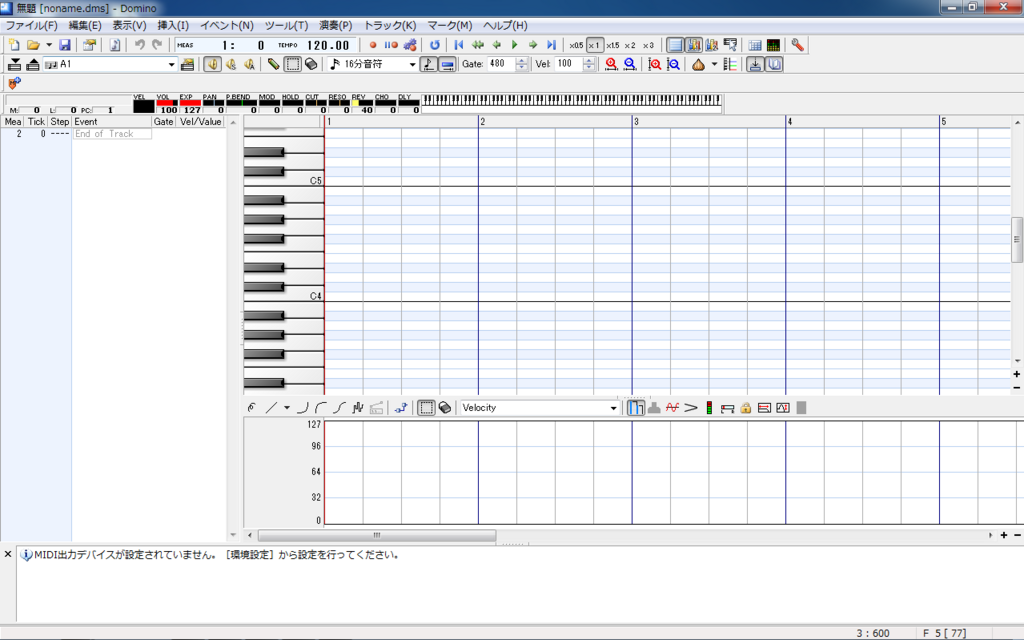The image size is (1024, 640).
Task: Open the A1 track selector dropdown
Action: [172, 64]
